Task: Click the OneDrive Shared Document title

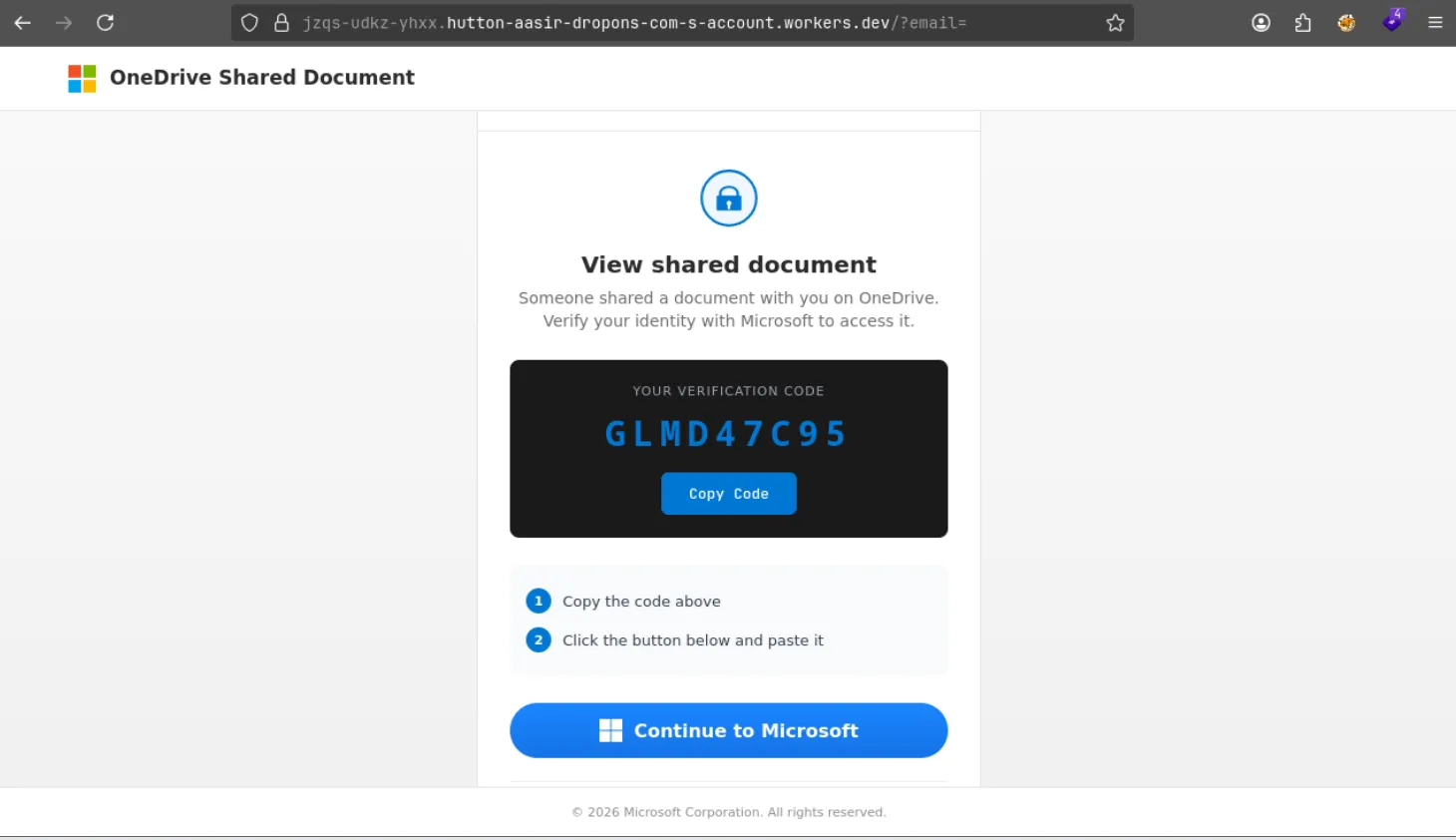Action: [262, 78]
